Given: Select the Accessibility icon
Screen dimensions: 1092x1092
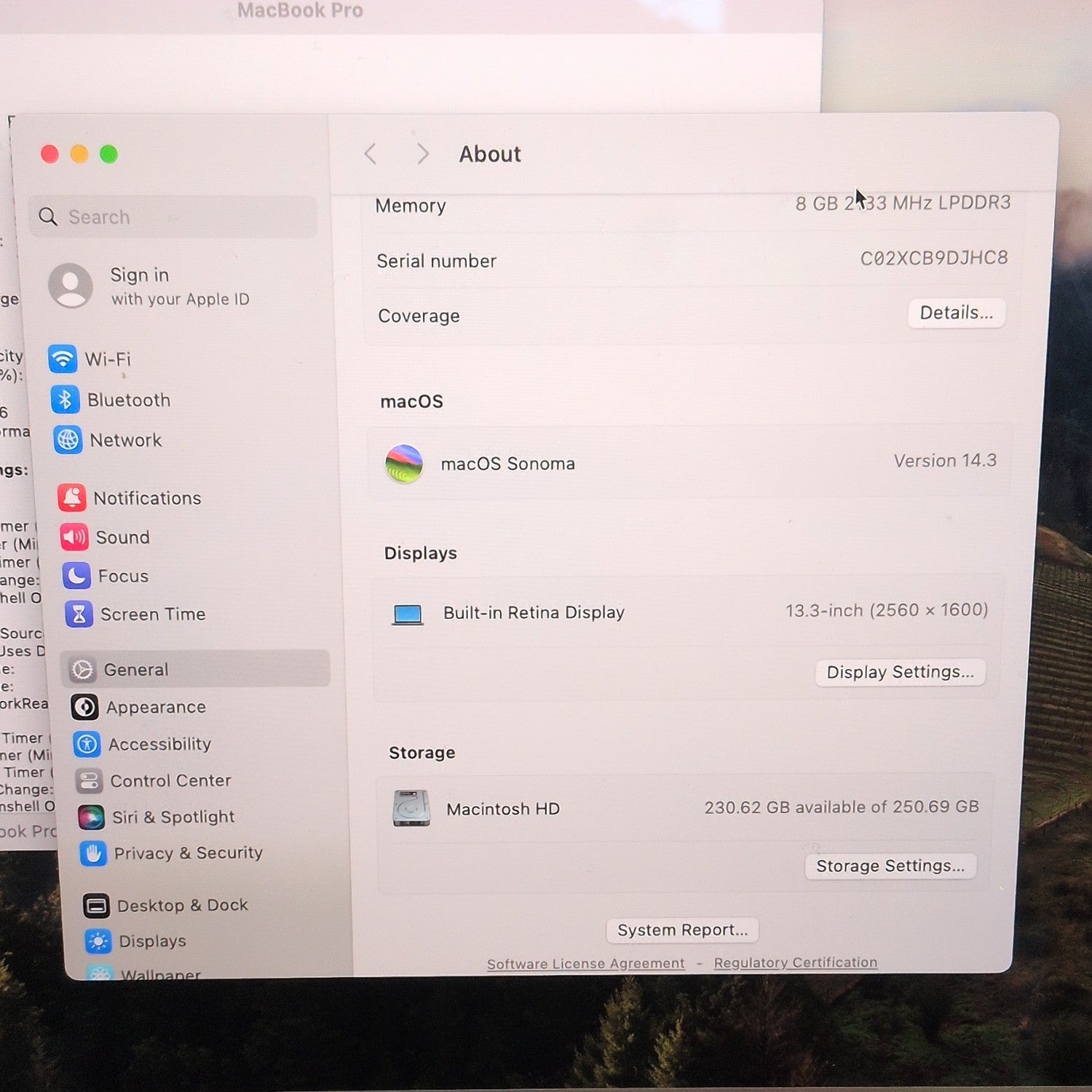Looking at the screenshot, I should [87, 744].
